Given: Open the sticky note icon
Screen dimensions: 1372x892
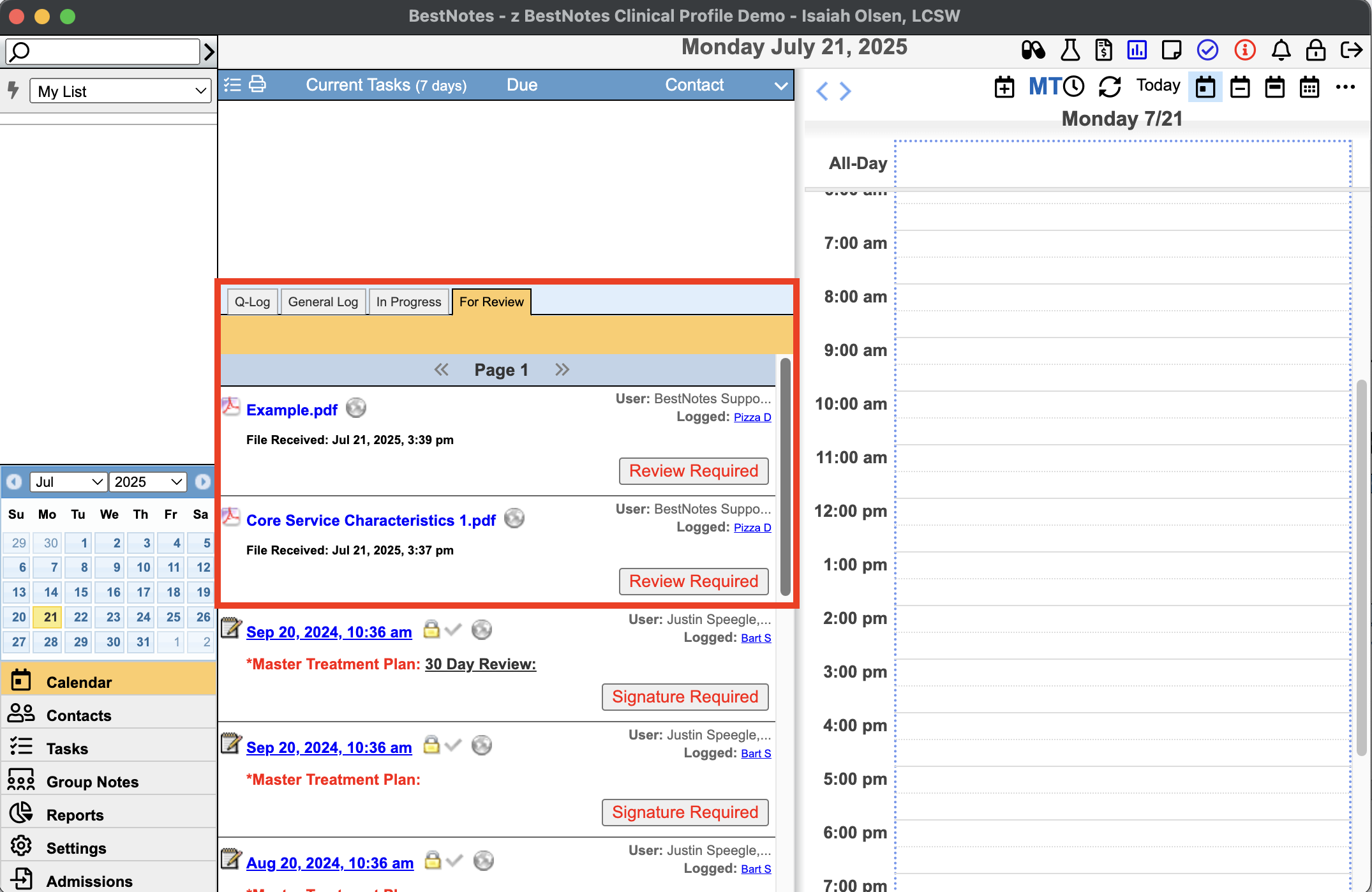Looking at the screenshot, I should (x=1171, y=50).
